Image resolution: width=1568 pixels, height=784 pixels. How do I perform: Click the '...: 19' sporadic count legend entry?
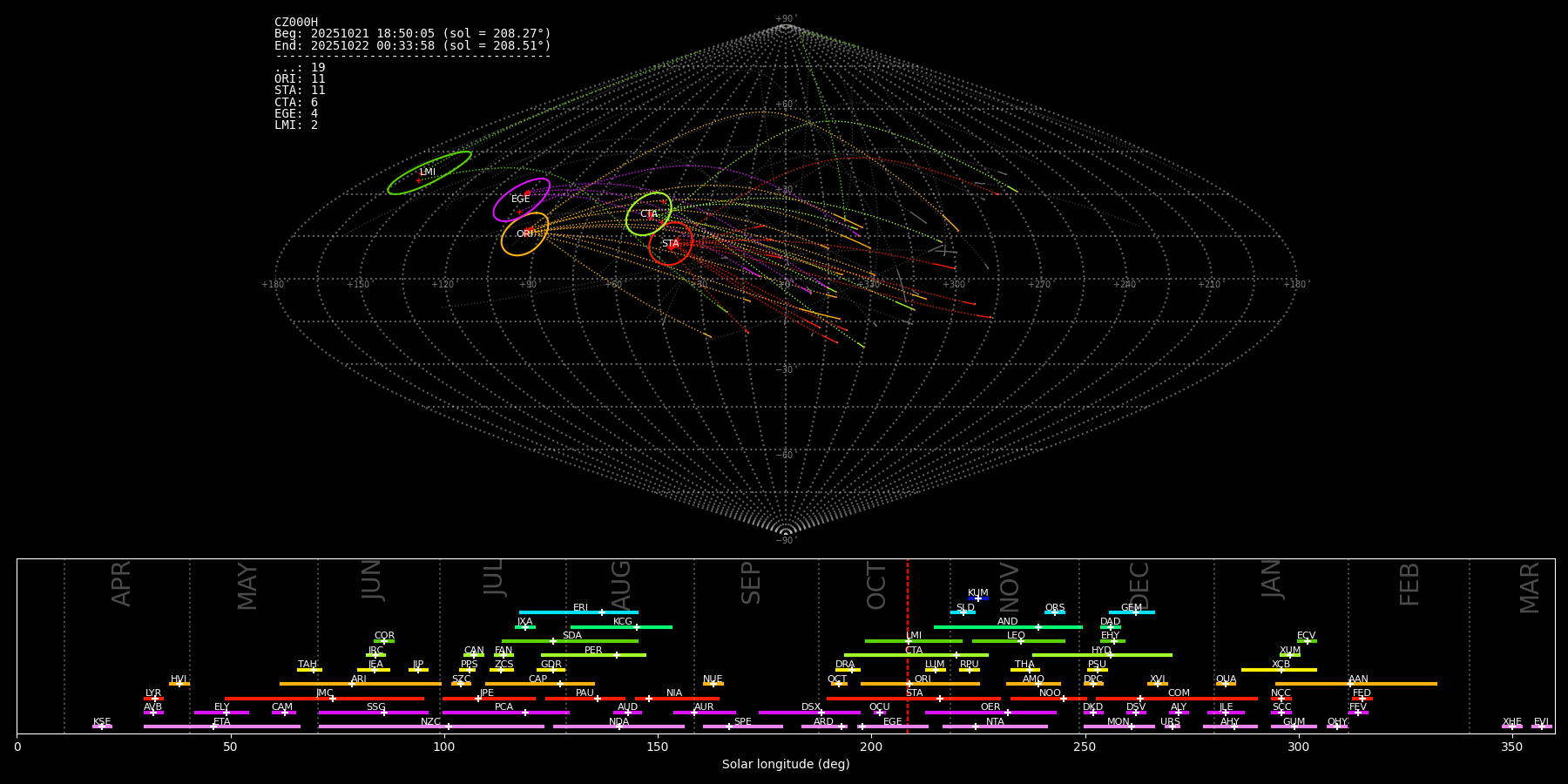(x=300, y=68)
